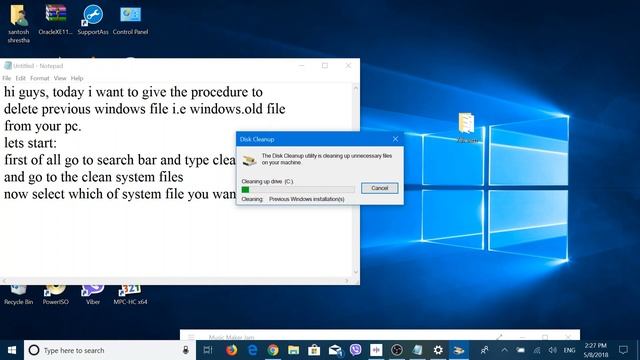The width and height of the screenshot is (640, 360).
Task: Open Notepad Format menu
Action: (x=40, y=78)
